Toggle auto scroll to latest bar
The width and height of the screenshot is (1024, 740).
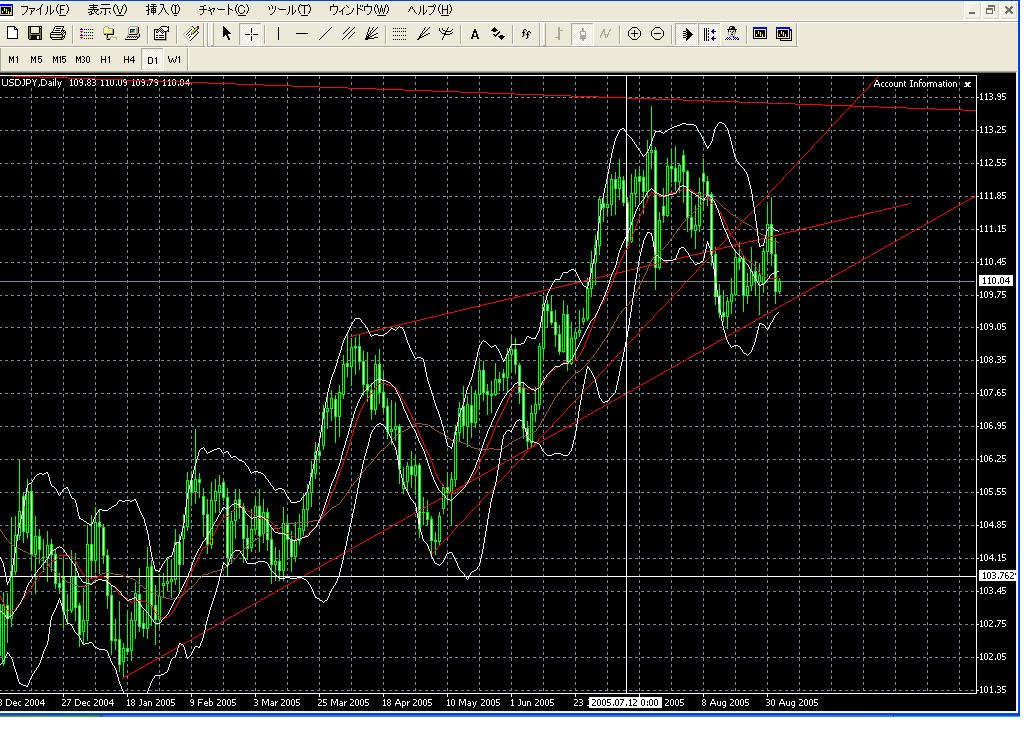pos(687,34)
